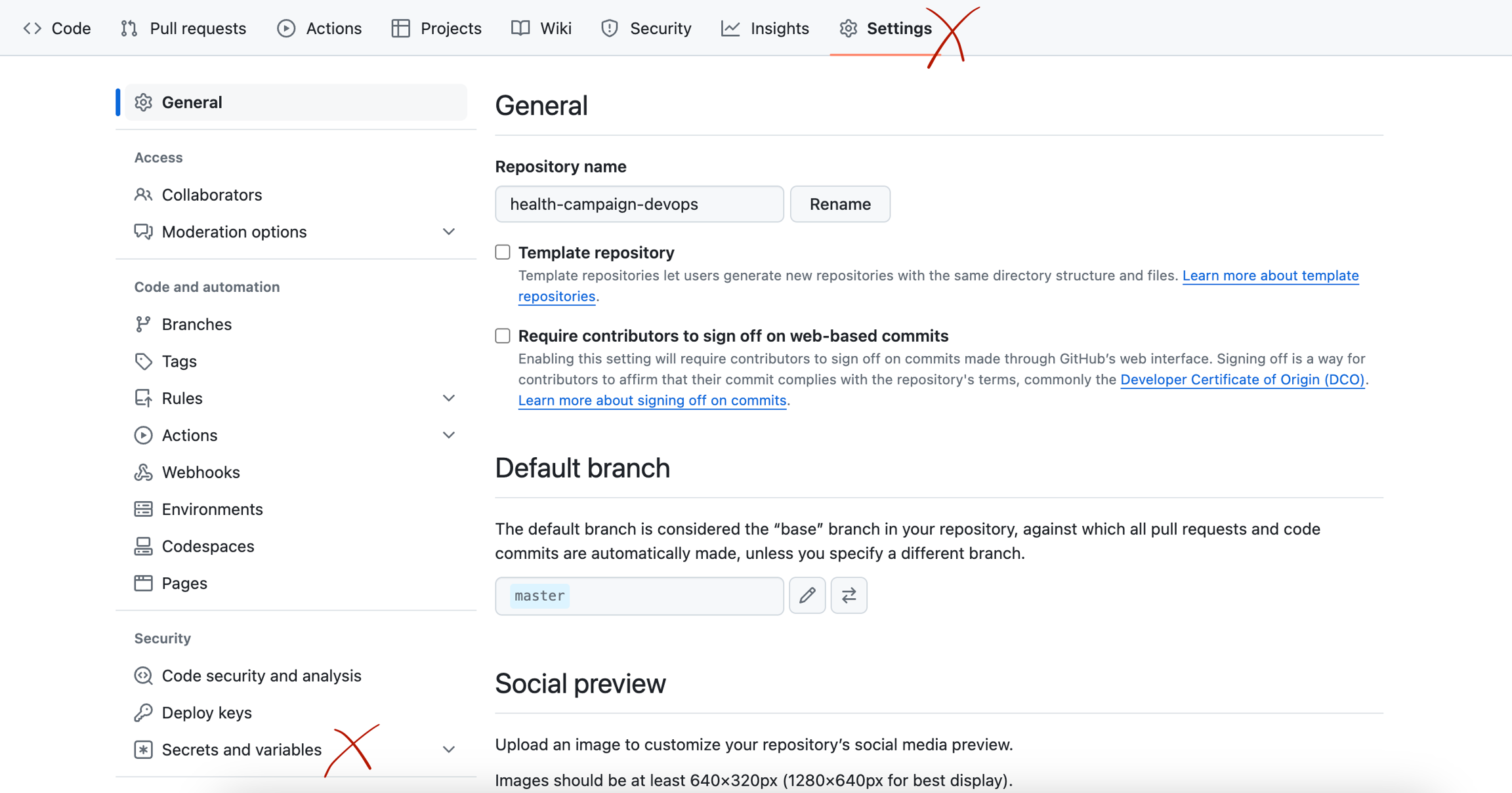Check Require contributors to sign off option
Image resolution: width=1512 pixels, height=793 pixels.
pyautogui.click(x=503, y=336)
